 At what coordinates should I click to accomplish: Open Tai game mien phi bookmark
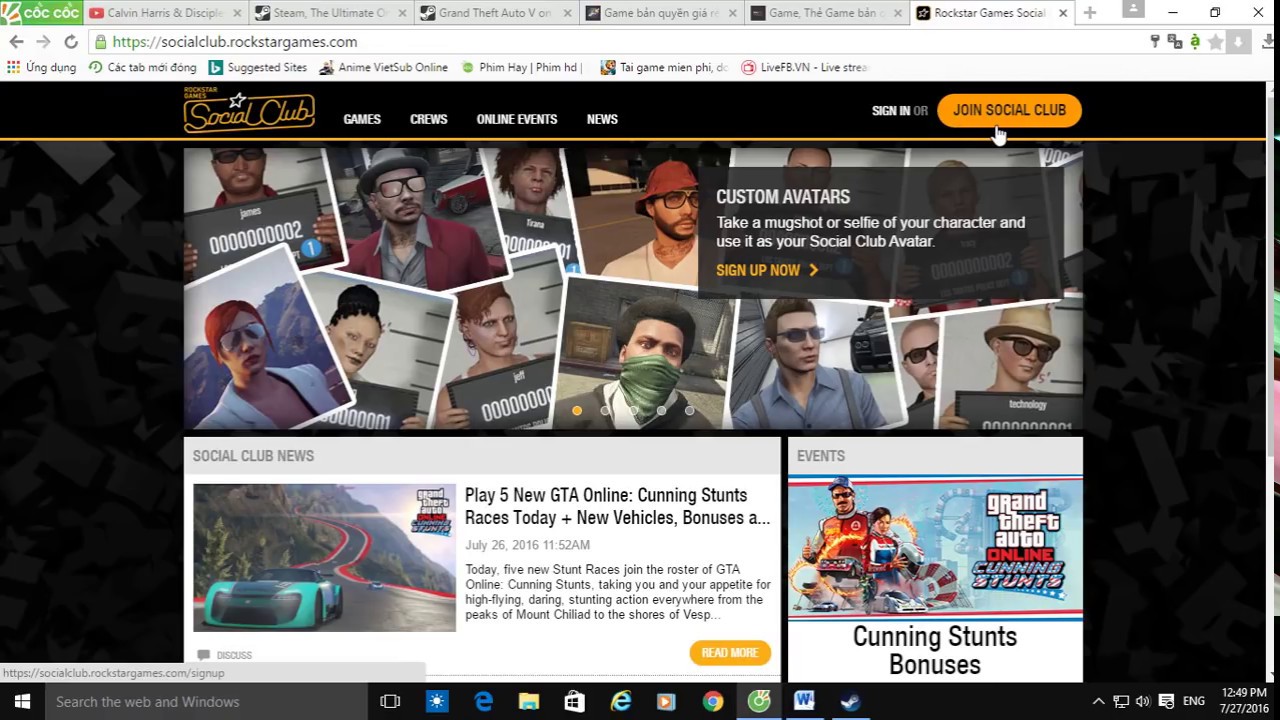point(664,67)
